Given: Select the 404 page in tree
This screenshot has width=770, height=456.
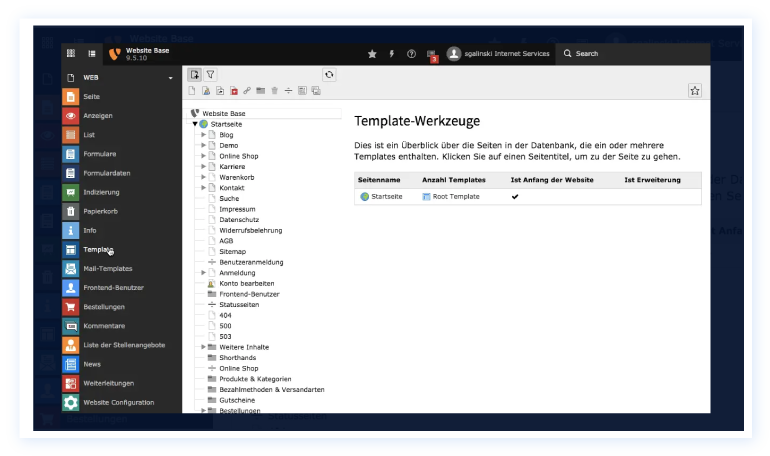Looking at the screenshot, I should coord(225,315).
